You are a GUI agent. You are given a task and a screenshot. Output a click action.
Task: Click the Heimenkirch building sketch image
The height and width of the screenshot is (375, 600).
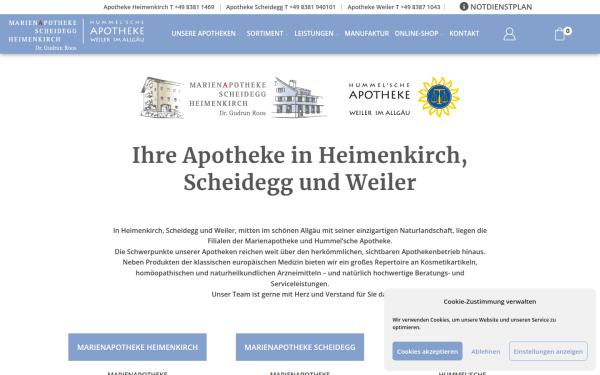(x=162, y=98)
